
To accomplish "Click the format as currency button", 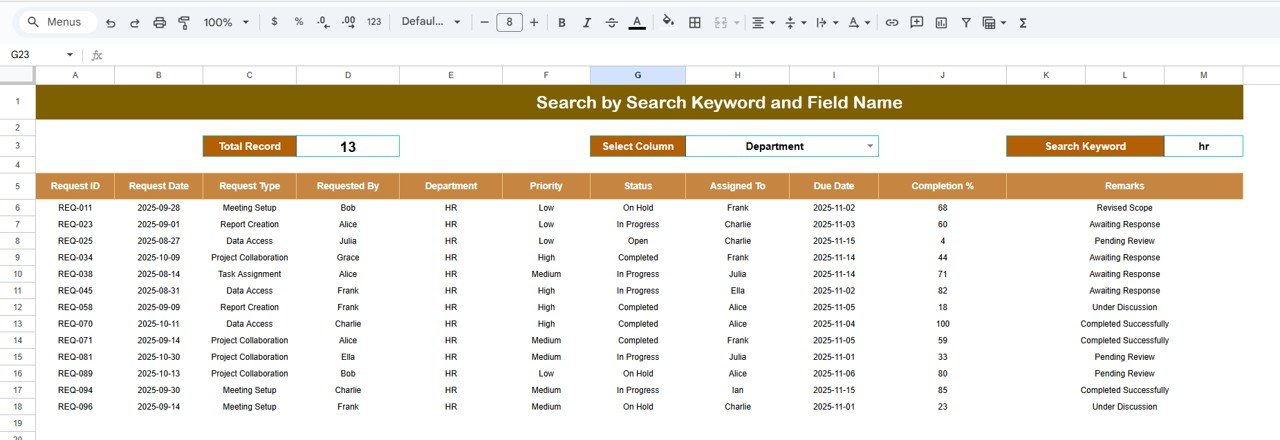I will tap(275, 22).
